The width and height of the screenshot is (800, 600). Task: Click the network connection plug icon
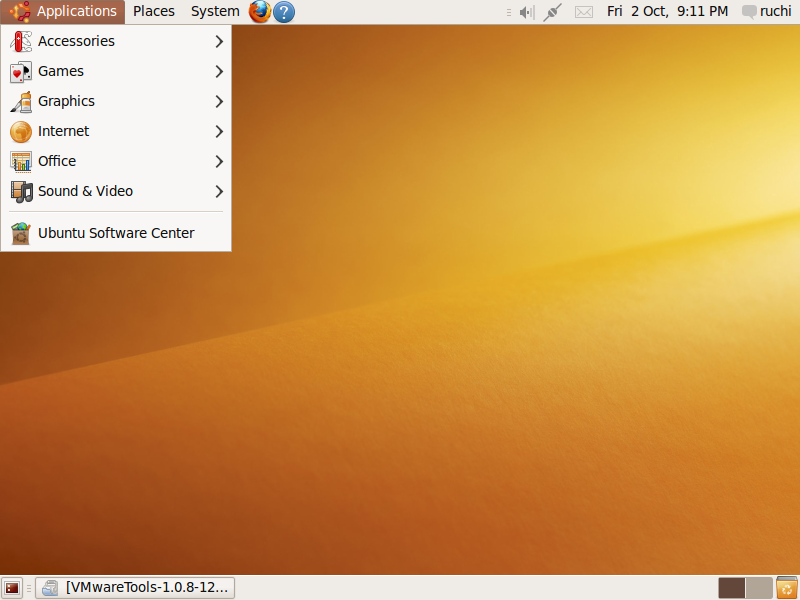[x=553, y=12]
